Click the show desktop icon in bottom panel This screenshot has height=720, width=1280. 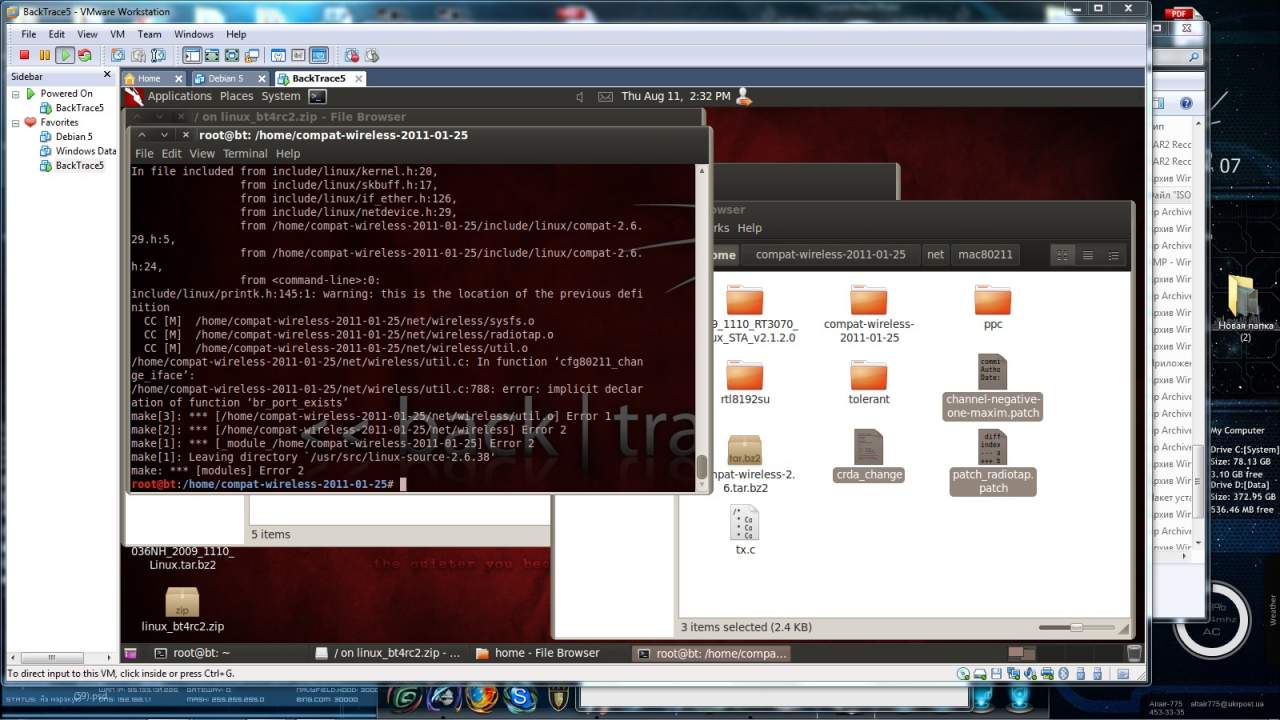coord(130,653)
